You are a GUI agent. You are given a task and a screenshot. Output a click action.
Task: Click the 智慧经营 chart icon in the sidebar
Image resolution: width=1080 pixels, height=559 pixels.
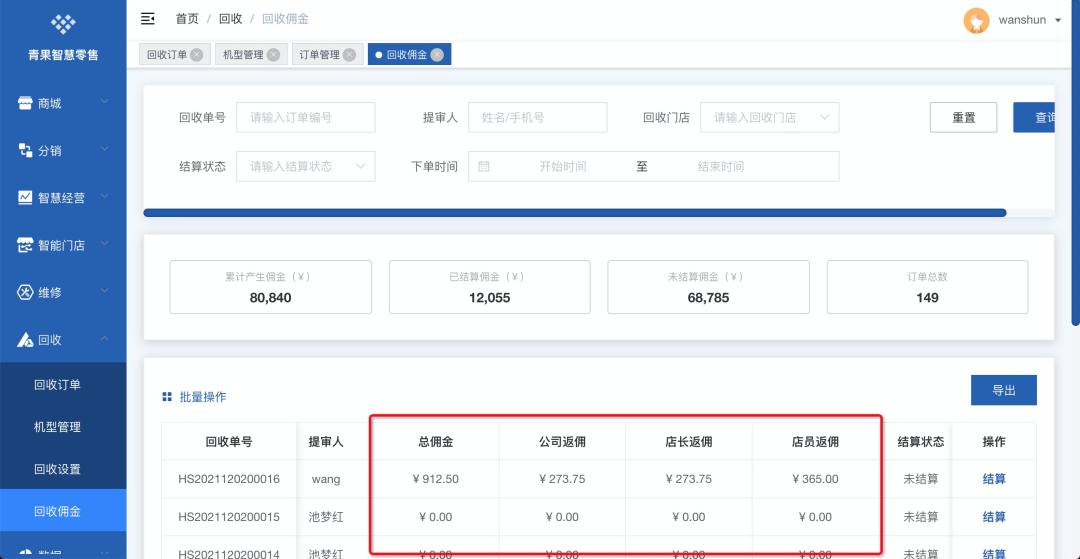click(x=25, y=198)
